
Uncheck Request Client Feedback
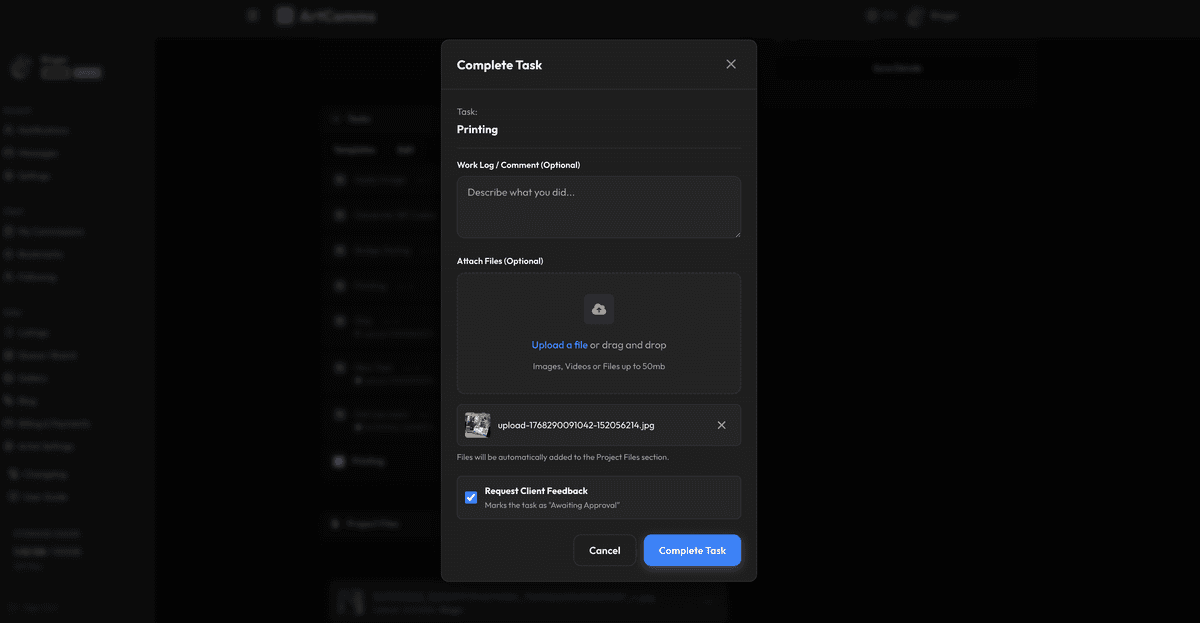470,497
